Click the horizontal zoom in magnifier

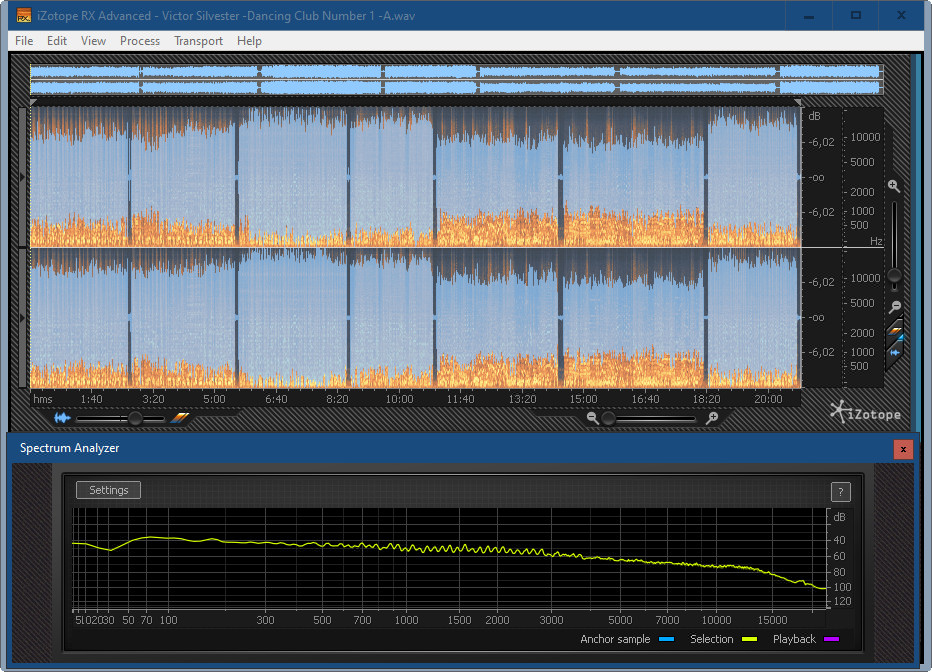(x=711, y=419)
